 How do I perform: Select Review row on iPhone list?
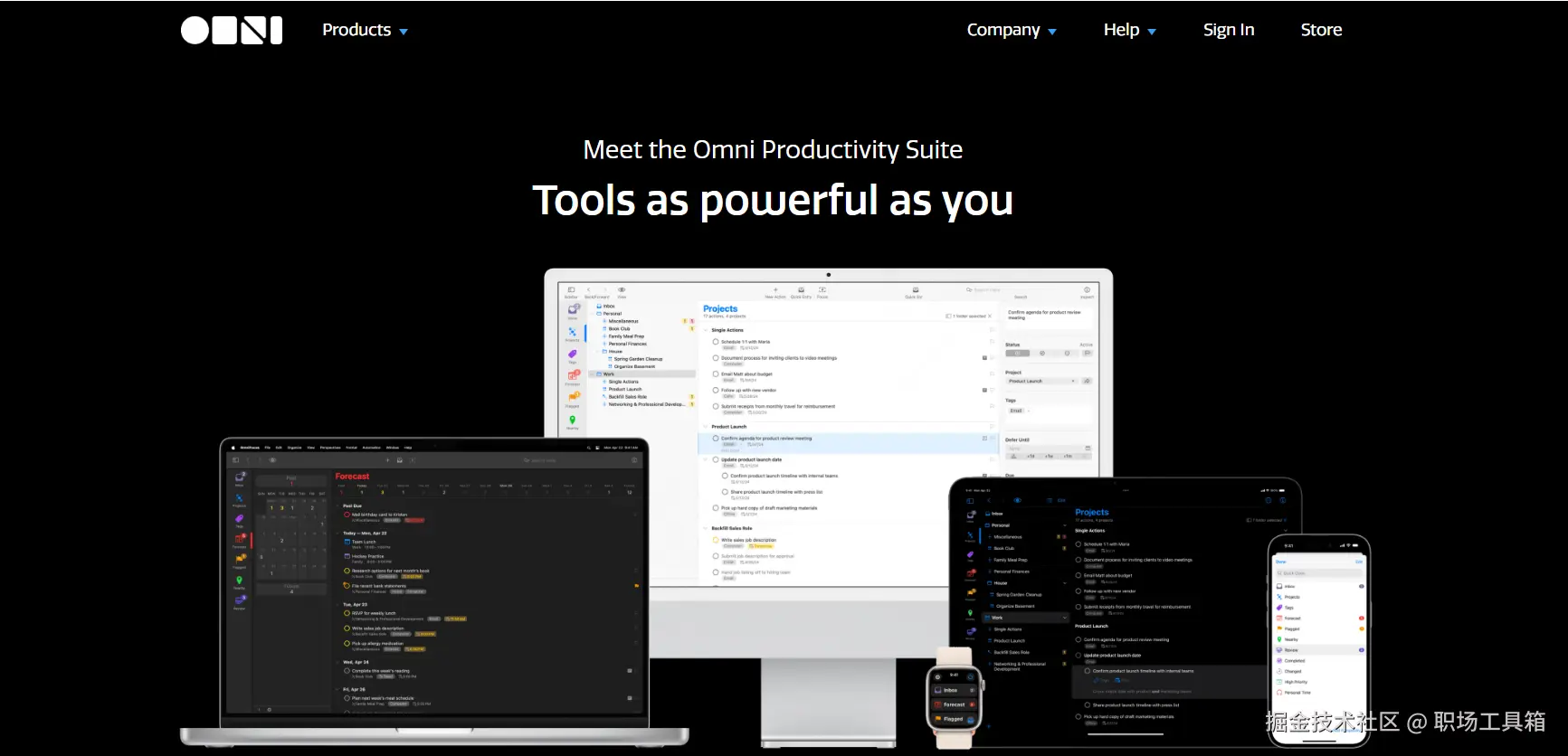pyautogui.click(x=1319, y=650)
